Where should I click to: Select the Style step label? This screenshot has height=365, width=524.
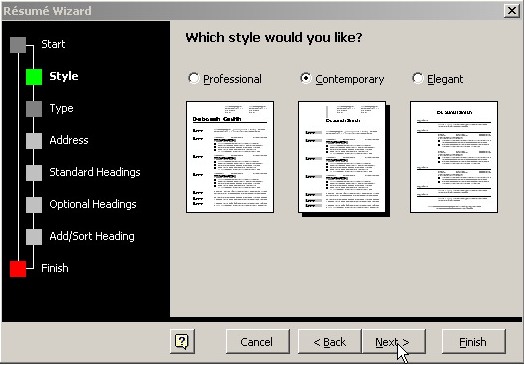(64, 76)
